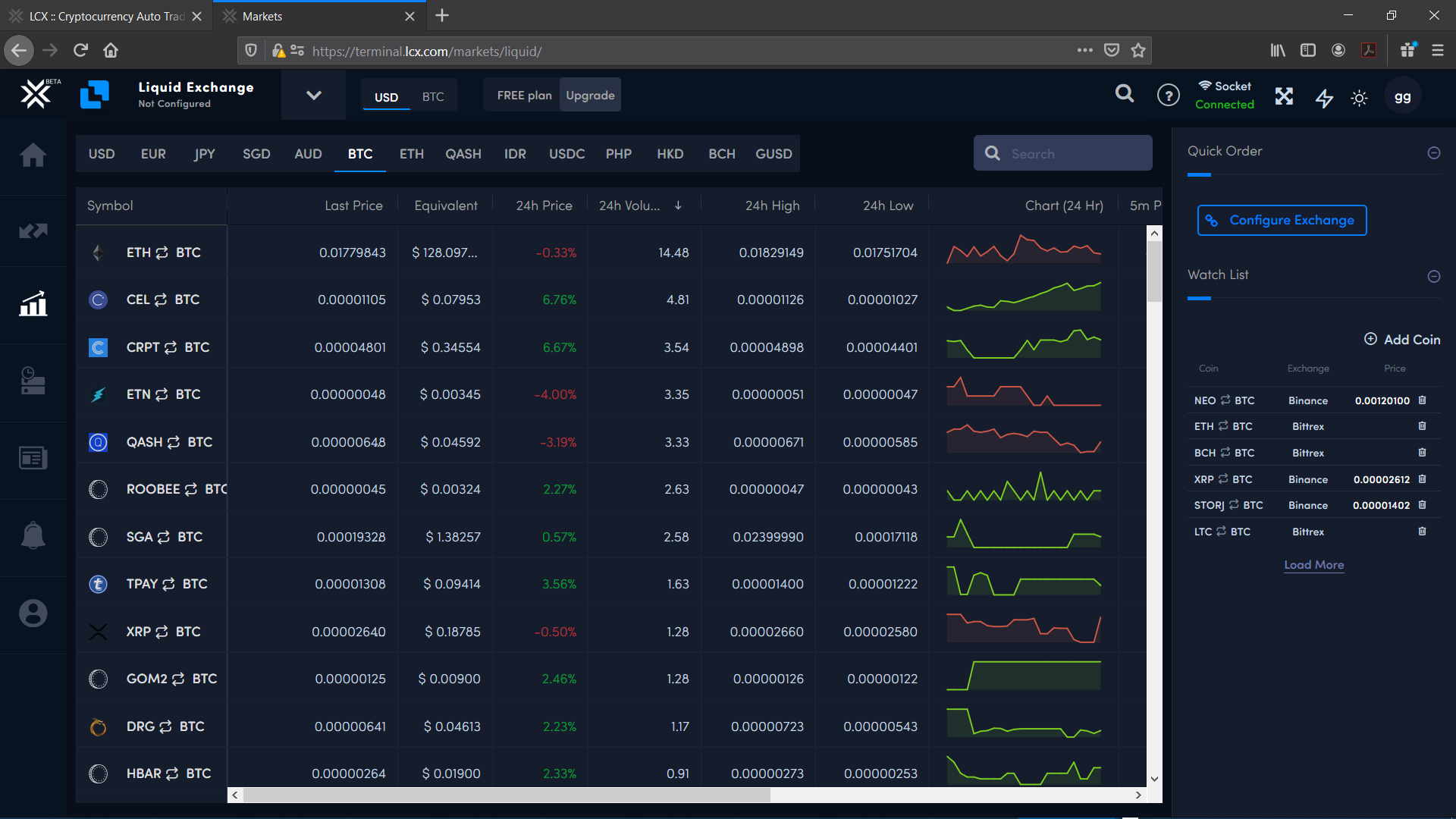Collapse the Quick Order panel

[x=1433, y=153]
